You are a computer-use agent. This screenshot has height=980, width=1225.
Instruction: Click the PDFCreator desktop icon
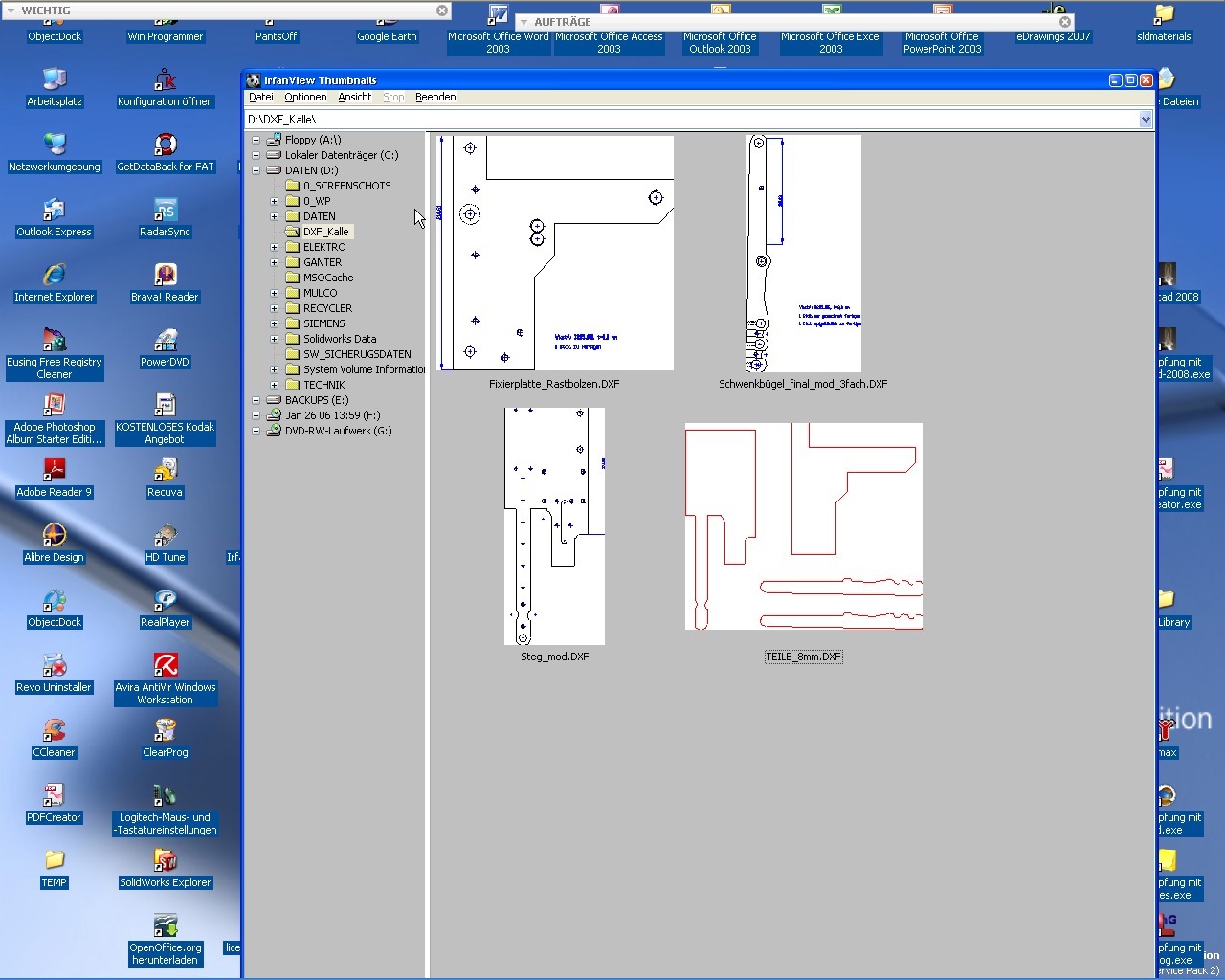pos(55,796)
